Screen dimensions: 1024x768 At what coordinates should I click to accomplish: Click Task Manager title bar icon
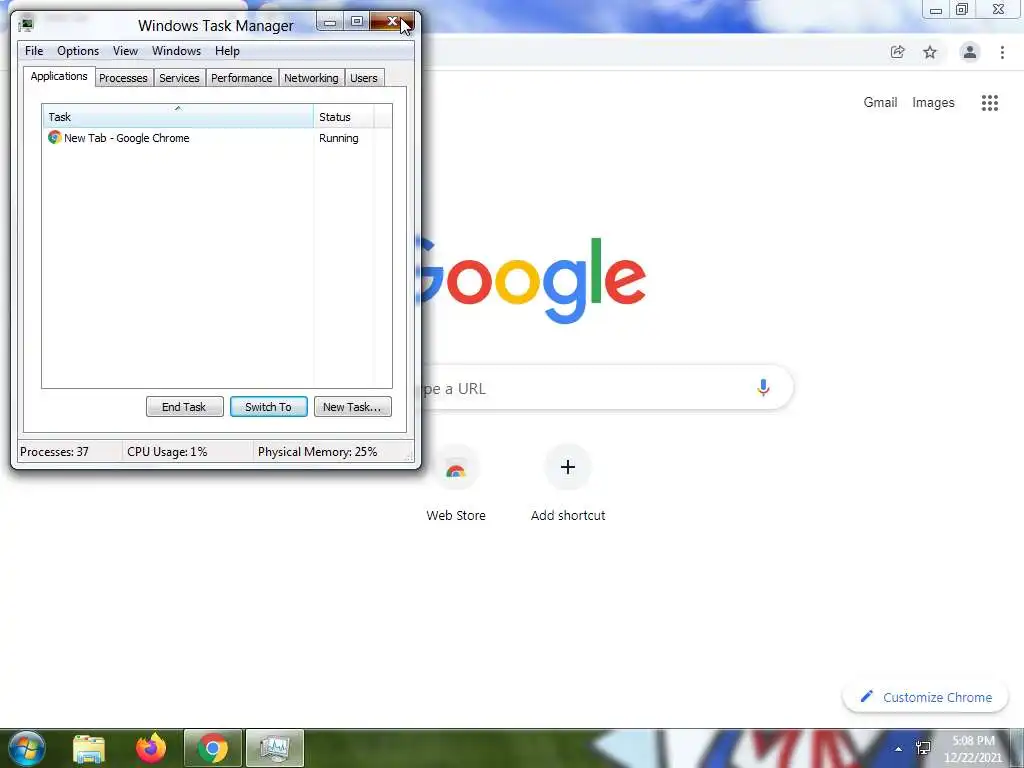[x=26, y=25]
